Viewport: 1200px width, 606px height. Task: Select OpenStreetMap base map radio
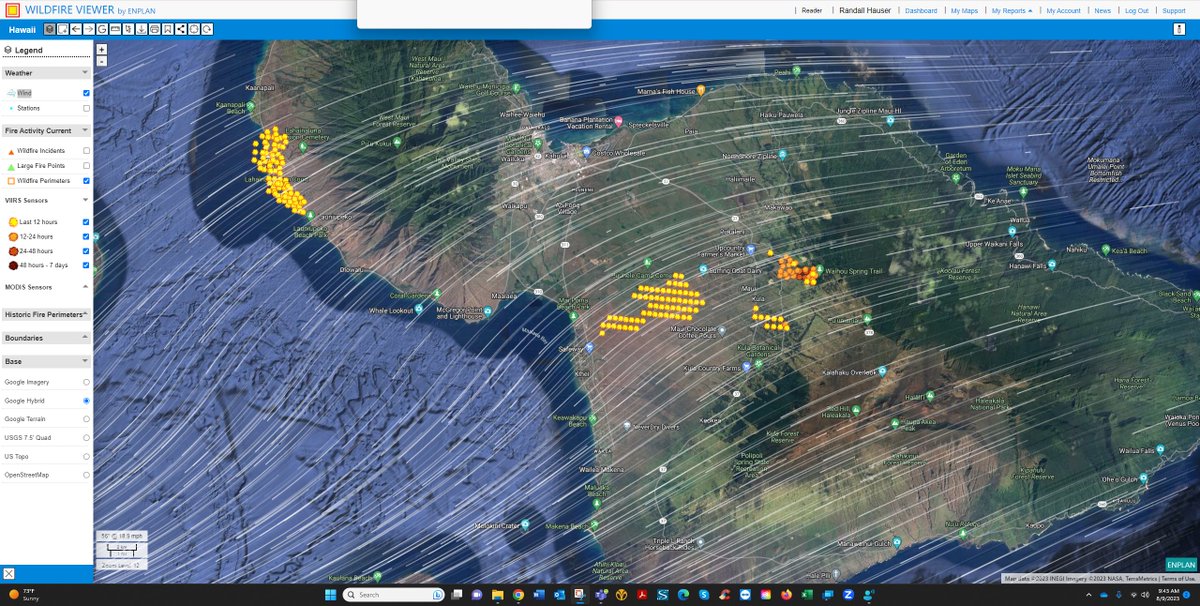[x=87, y=474]
